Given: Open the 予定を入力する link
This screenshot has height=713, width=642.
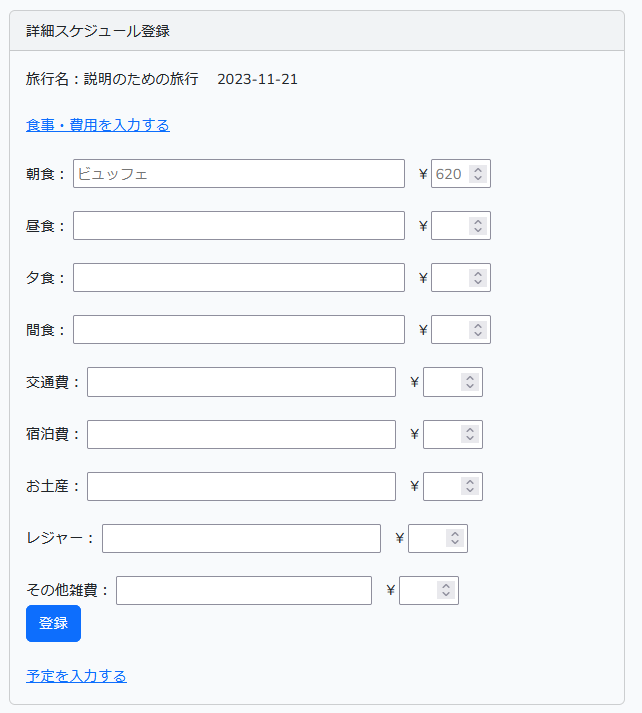Looking at the screenshot, I should (76, 676).
